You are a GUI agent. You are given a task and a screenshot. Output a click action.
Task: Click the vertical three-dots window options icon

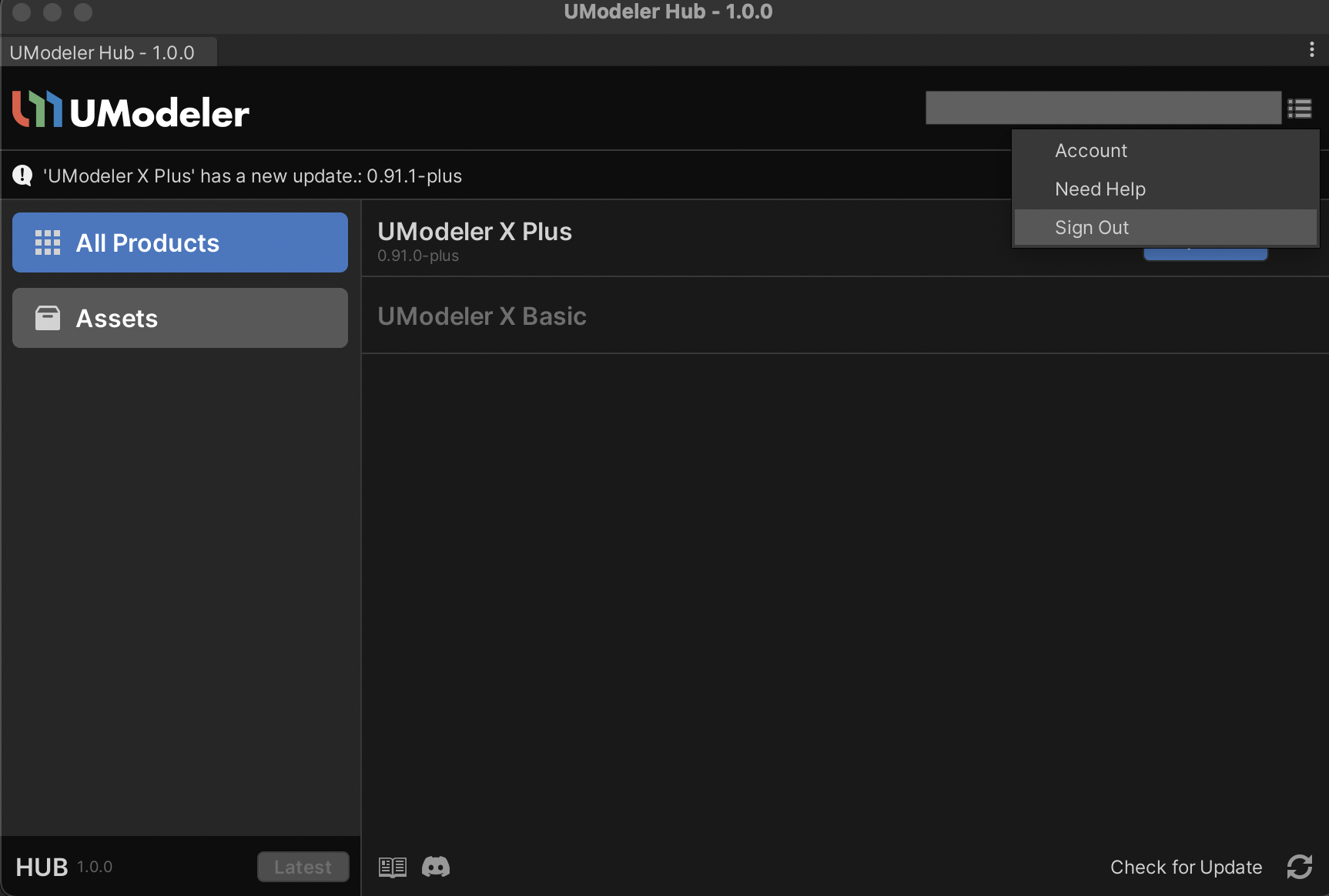pyautogui.click(x=1311, y=50)
